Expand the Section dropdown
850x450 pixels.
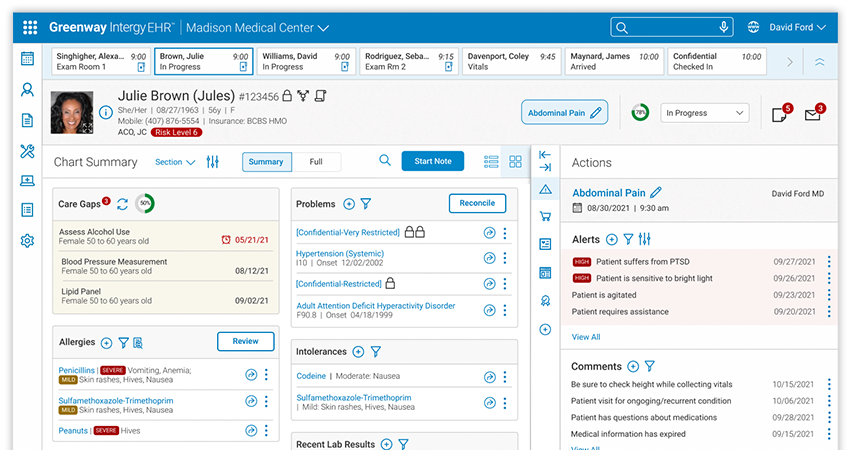(x=175, y=162)
